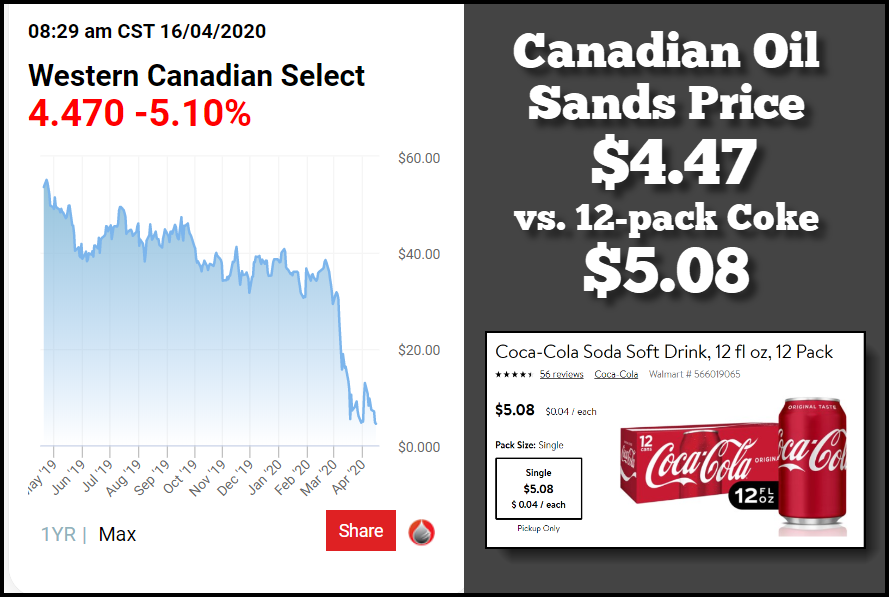
Task: Click the 08:29 am CST timestamp
Action: 147,31
